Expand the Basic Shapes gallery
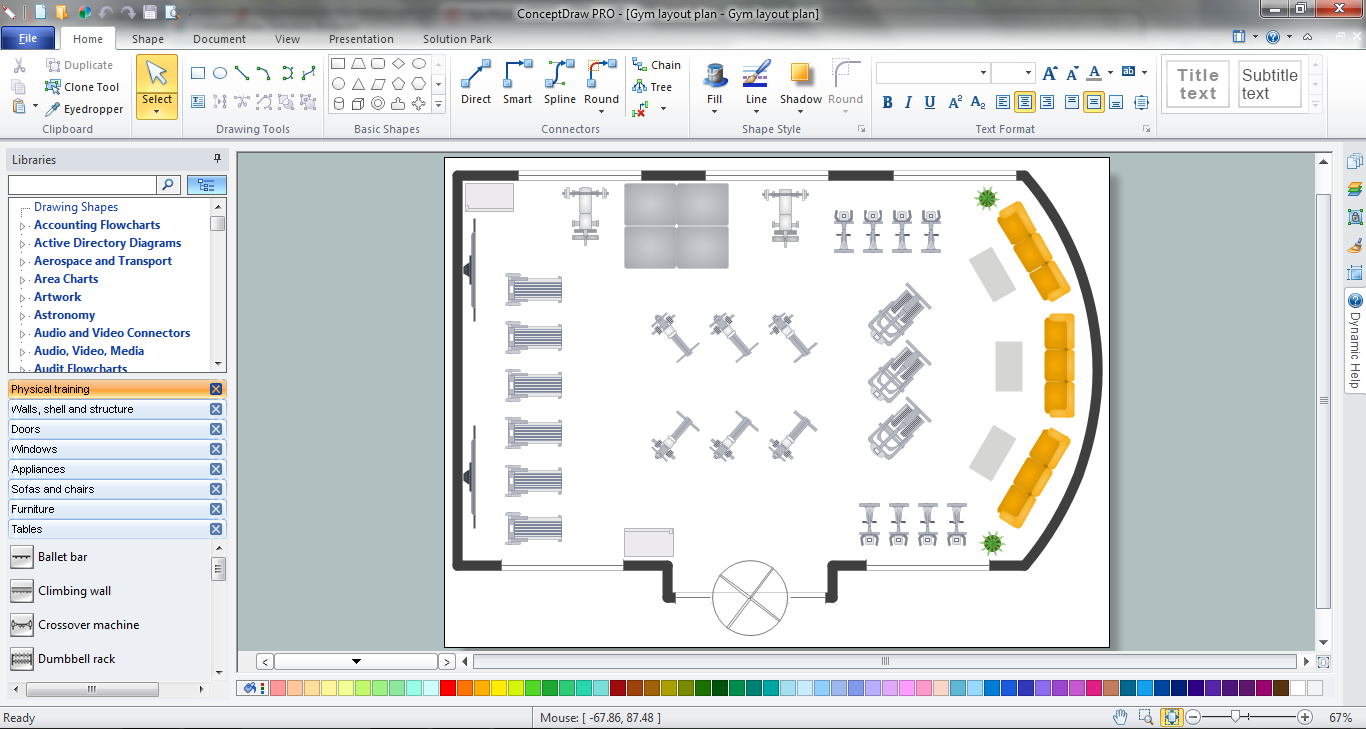Screen dimensions: 1366x729 (438, 103)
